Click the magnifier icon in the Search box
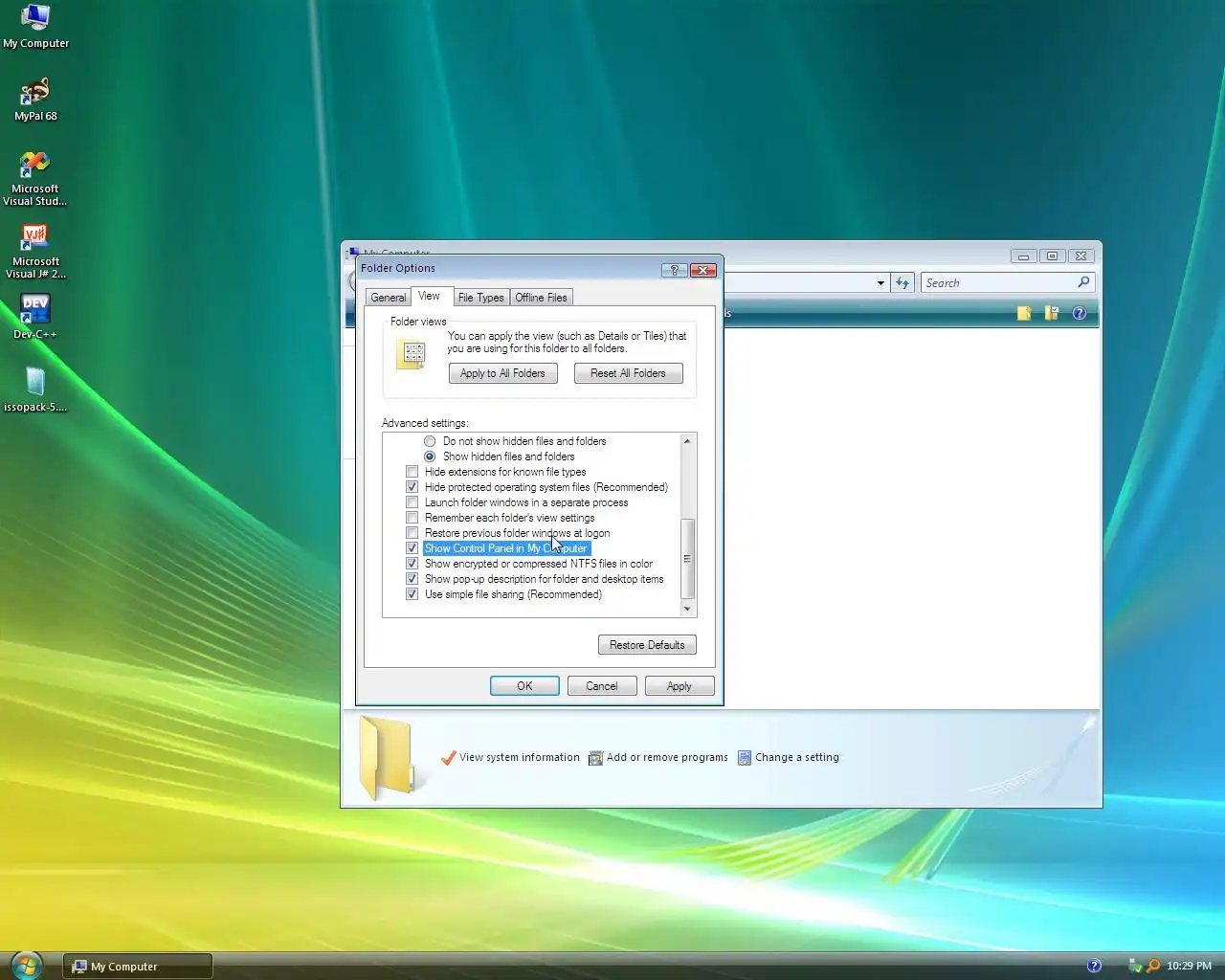Image resolution: width=1225 pixels, height=980 pixels. tap(1083, 282)
